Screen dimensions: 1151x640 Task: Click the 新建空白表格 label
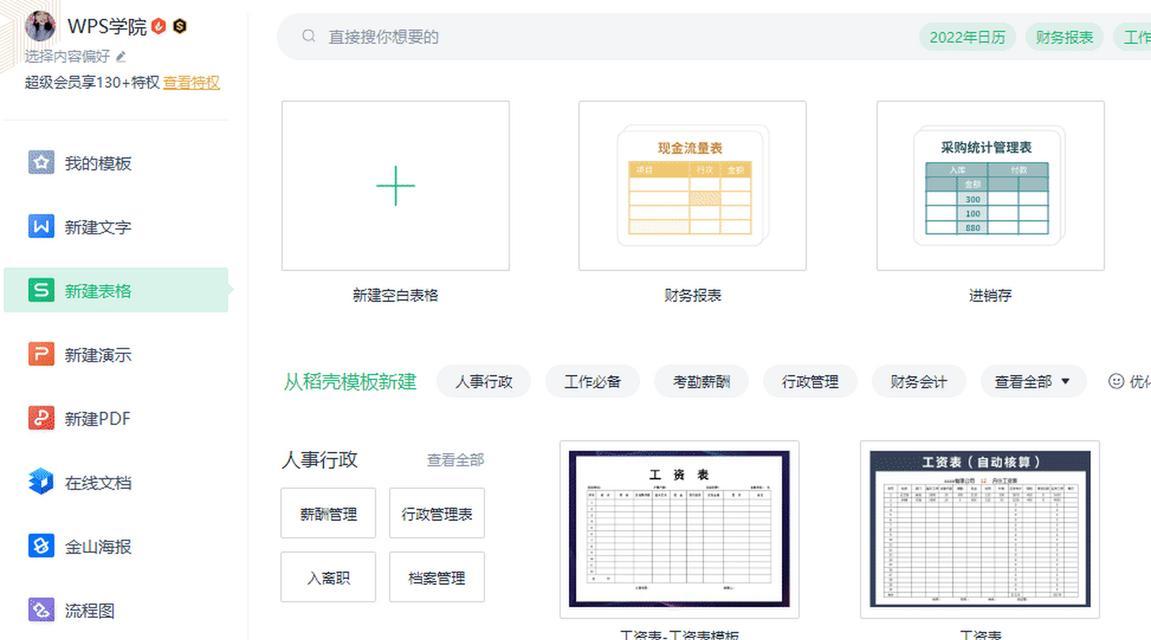(395, 295)
